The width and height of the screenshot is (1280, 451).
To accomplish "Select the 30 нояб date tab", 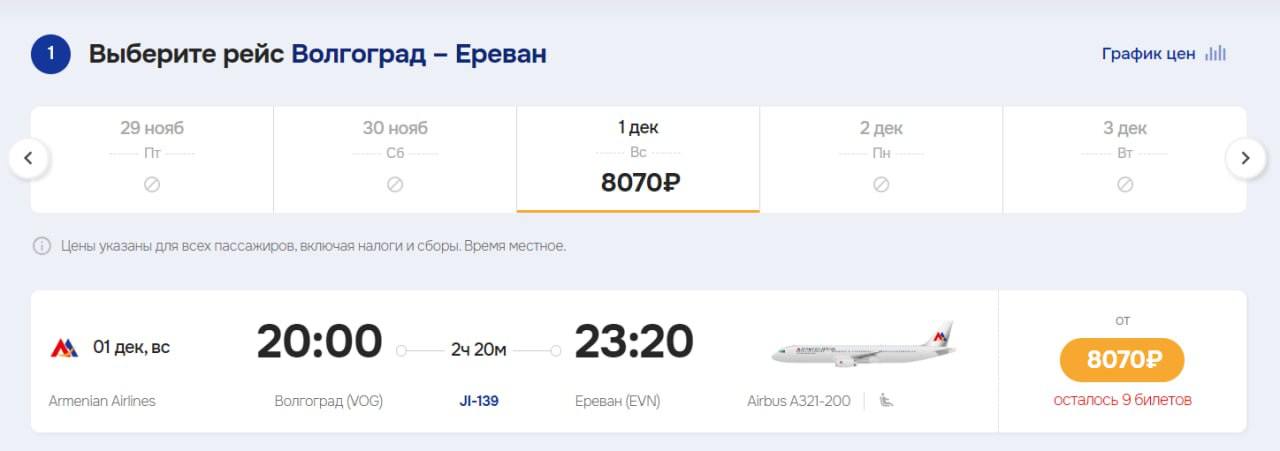I will [x=395, y=159].
